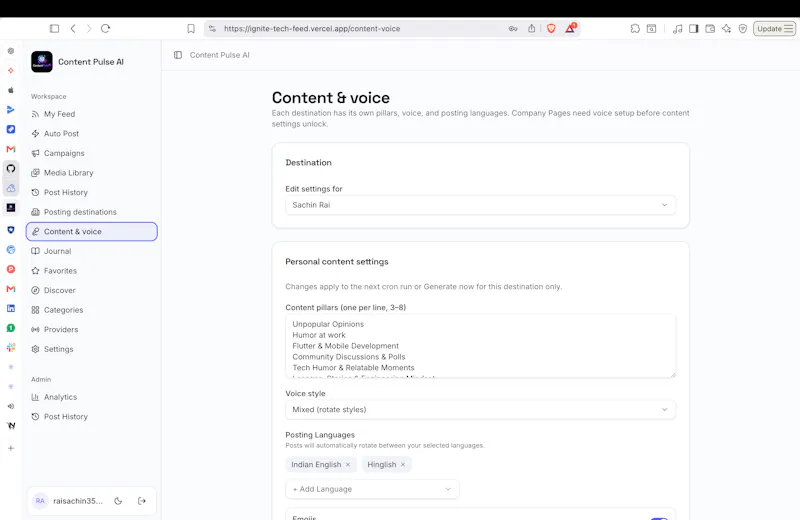The height and width of the screenshot is (520, 800).
Task: Click the password key icon
Action: coord(513,29)
